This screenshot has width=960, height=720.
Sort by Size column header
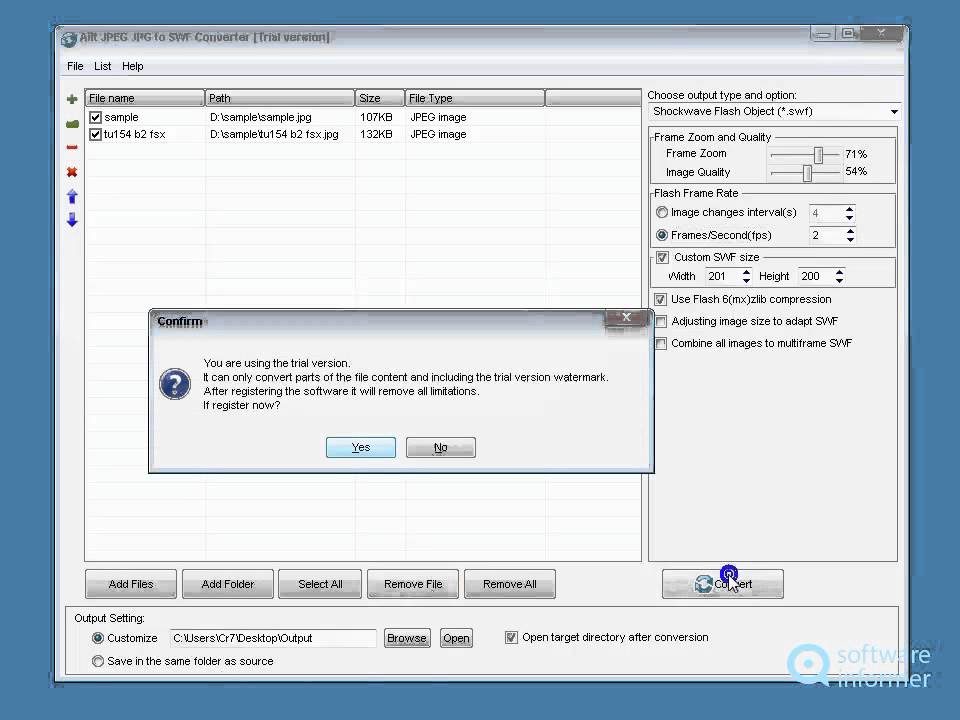click(x=380, y=98)
